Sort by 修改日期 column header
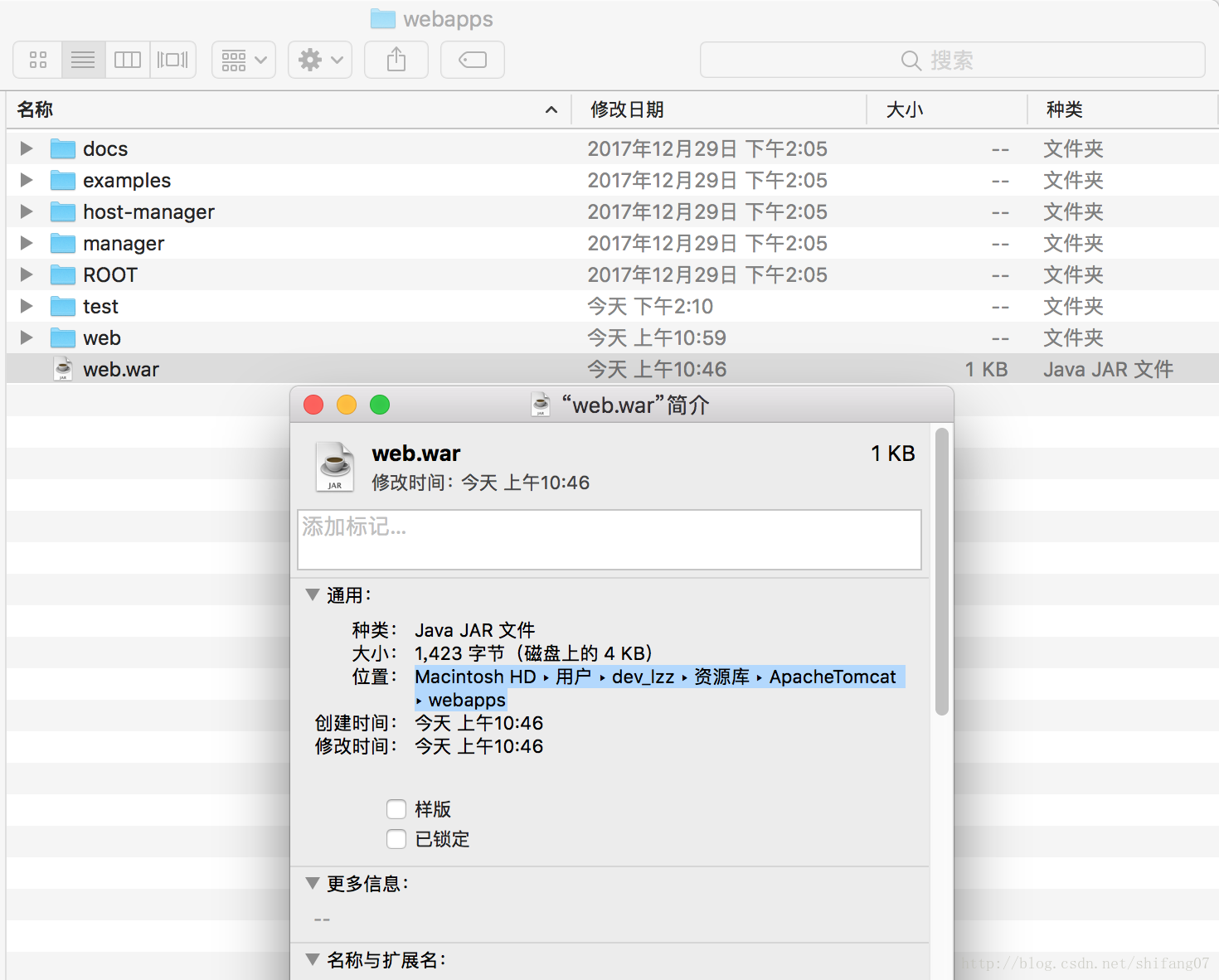The height and width of the screenshot is (980, 1219). [718, 109]
